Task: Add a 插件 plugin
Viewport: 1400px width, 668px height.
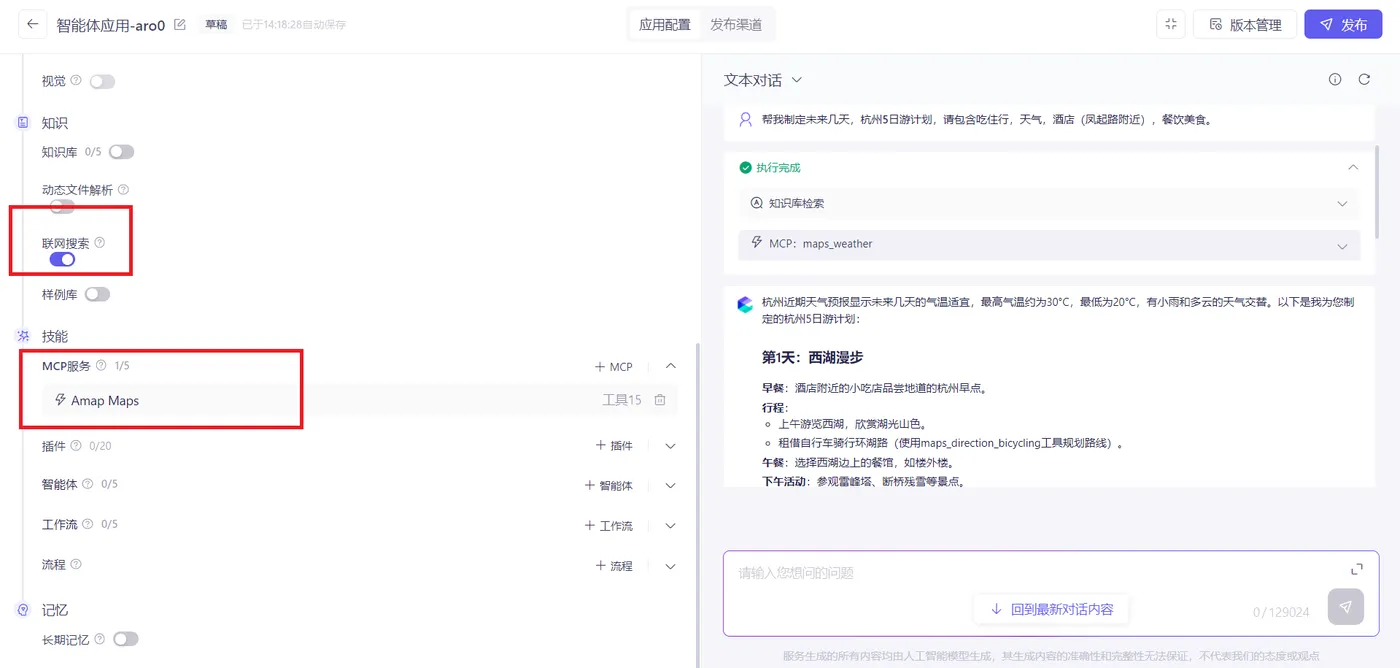Action: point(614,446)
